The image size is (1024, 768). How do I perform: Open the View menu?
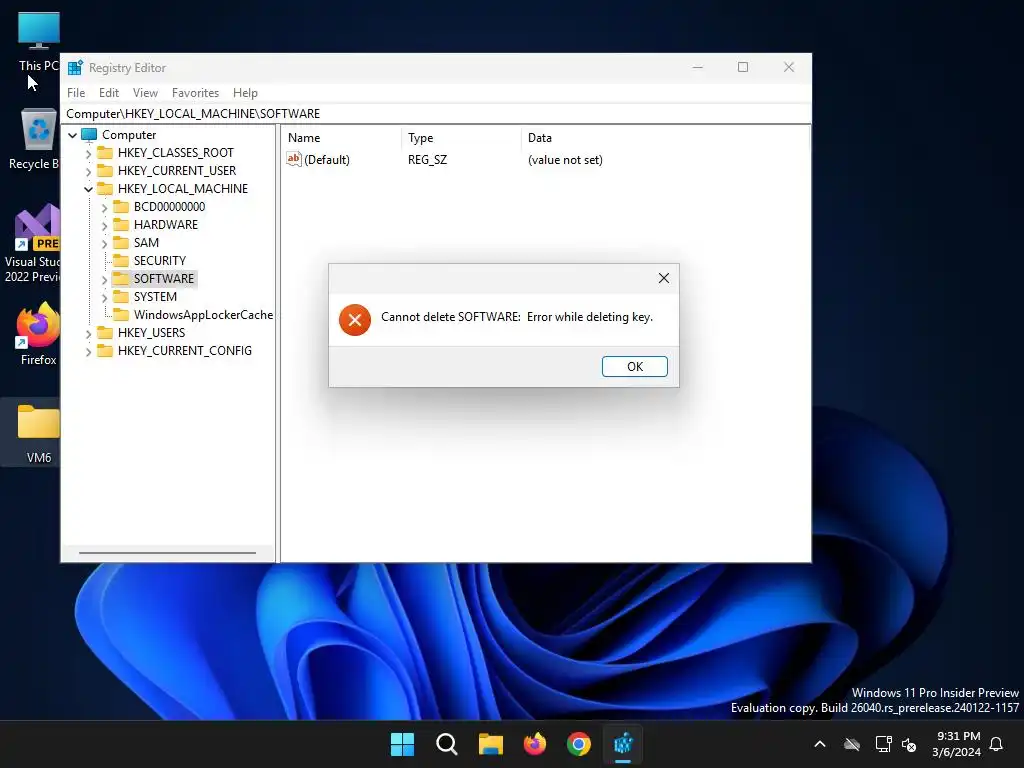click(x=145, y=93)
